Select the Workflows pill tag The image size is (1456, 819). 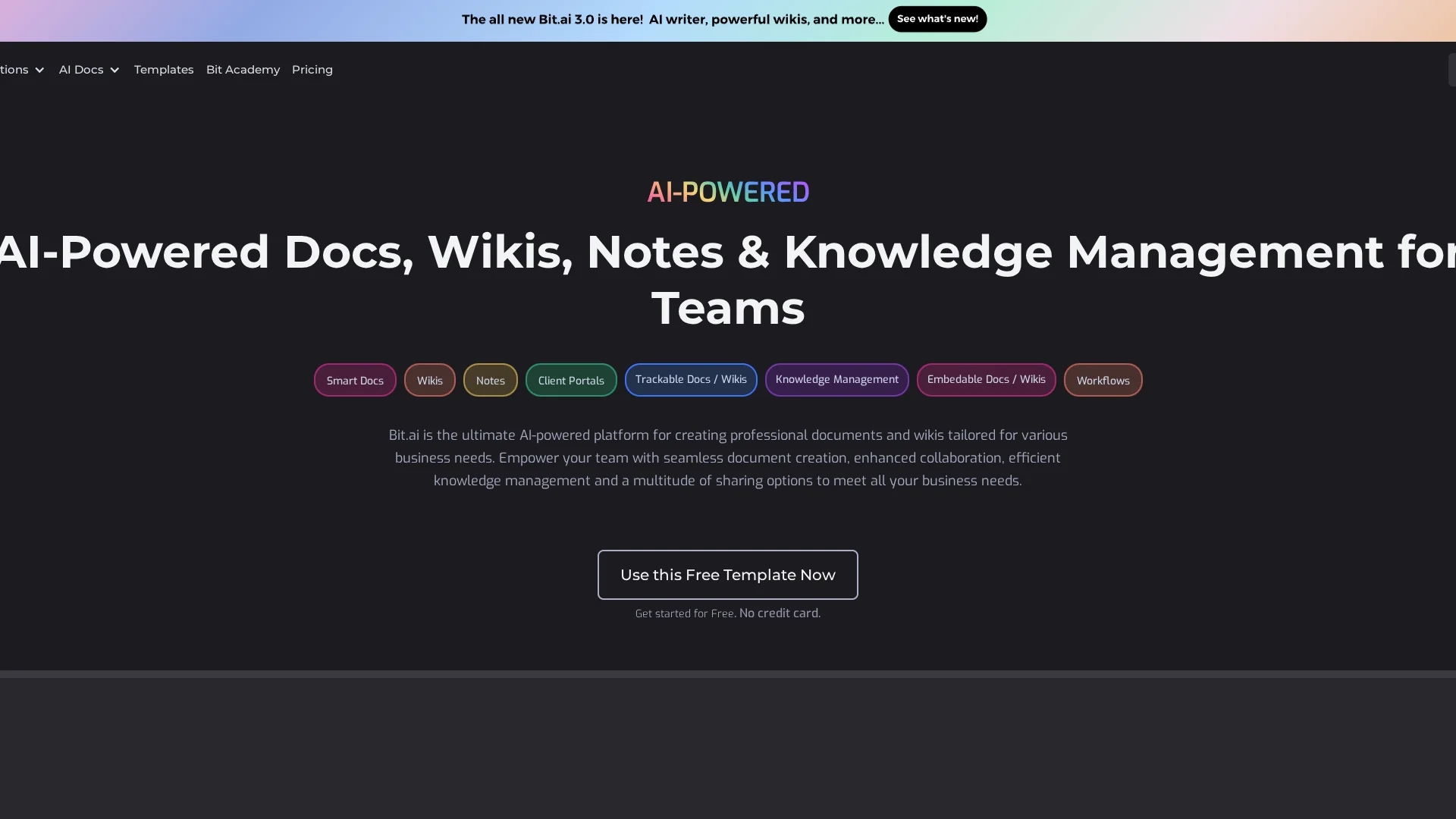click(1103, 380)
